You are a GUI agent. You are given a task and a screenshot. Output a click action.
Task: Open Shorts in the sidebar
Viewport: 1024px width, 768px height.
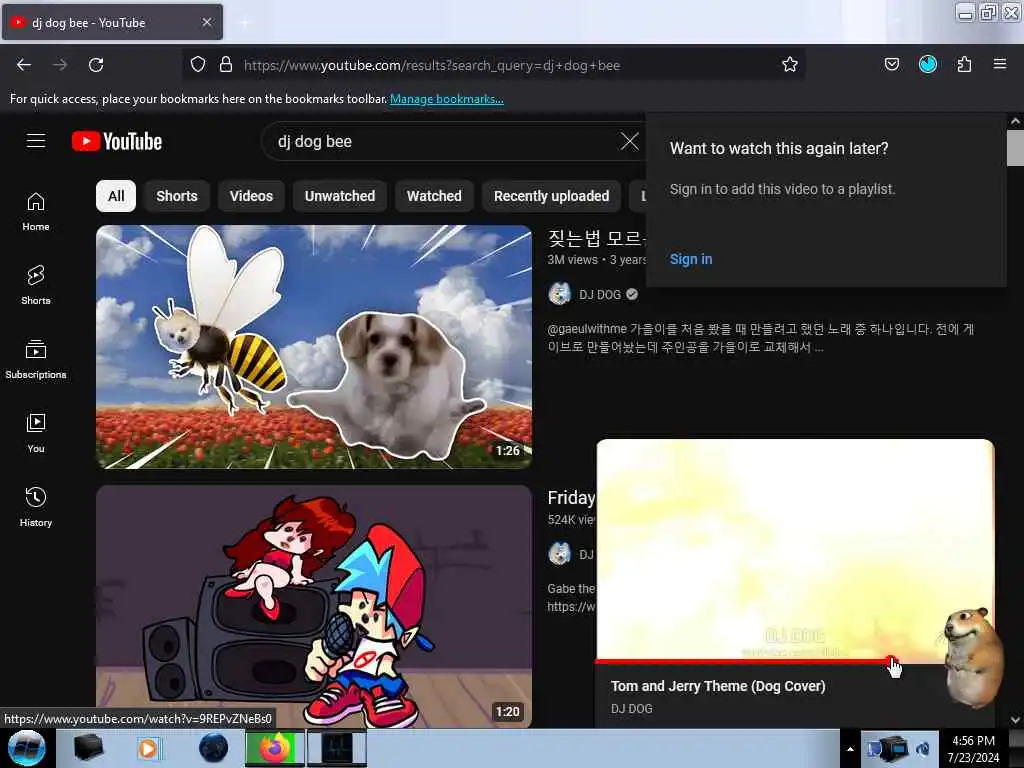tap(36, 286)
